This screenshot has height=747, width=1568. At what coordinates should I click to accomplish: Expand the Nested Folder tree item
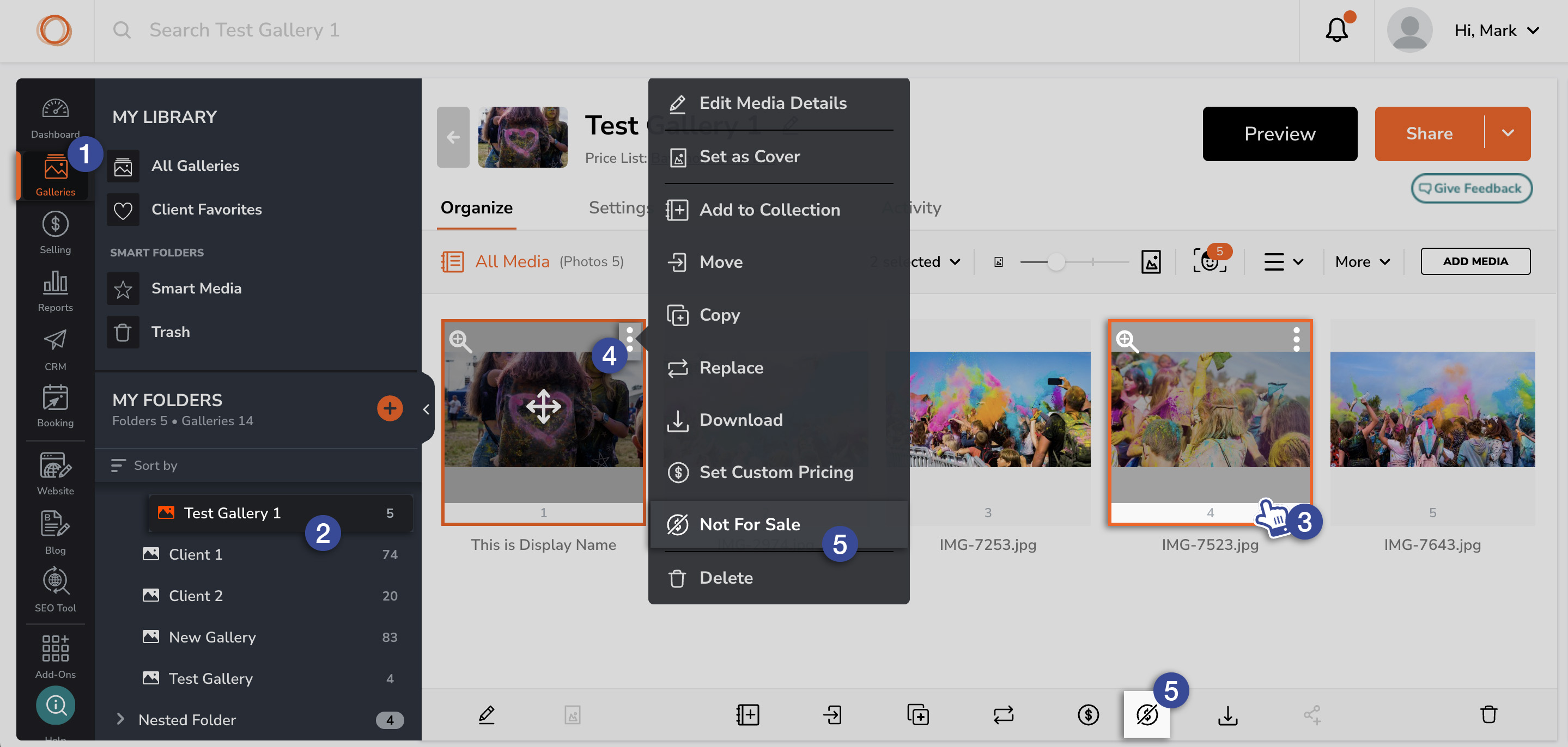(120, 719)
